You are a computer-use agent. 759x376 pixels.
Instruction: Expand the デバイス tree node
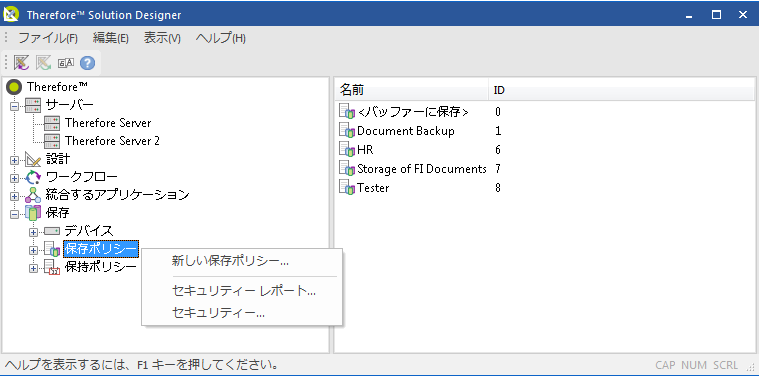point(33,232)
